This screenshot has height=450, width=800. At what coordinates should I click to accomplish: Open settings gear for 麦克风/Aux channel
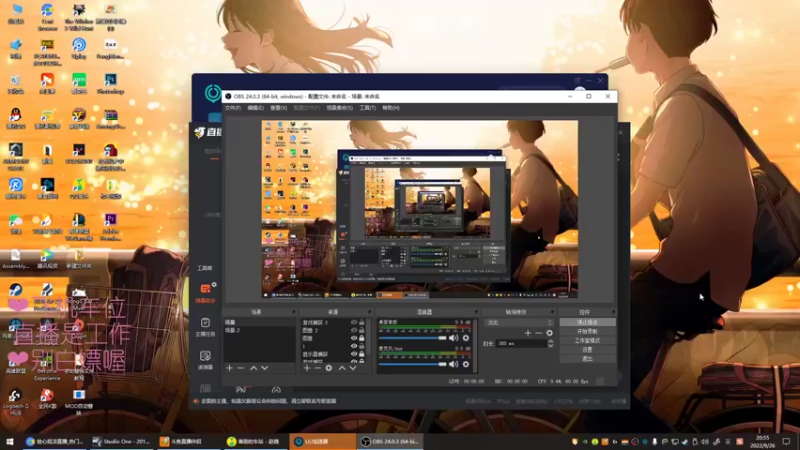[x=465, y=364]
